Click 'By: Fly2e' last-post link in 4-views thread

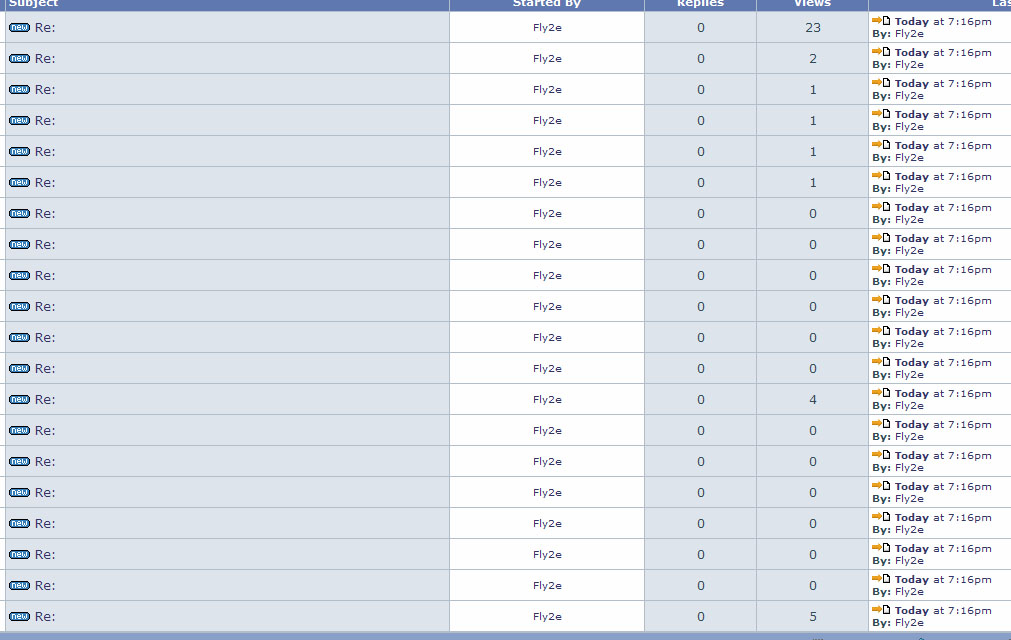tap(909, 406)
